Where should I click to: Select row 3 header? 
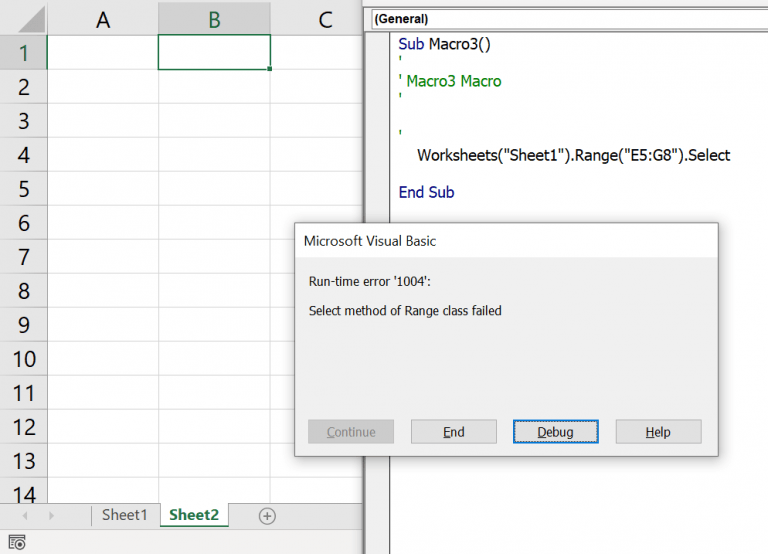(x=24, y=120)
